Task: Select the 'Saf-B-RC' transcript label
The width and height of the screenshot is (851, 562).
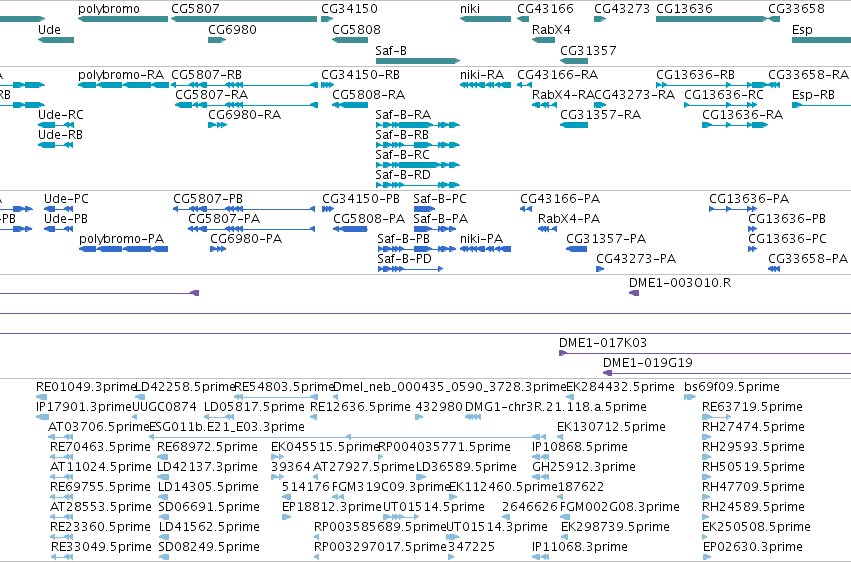Action: [x=403, y=155]
